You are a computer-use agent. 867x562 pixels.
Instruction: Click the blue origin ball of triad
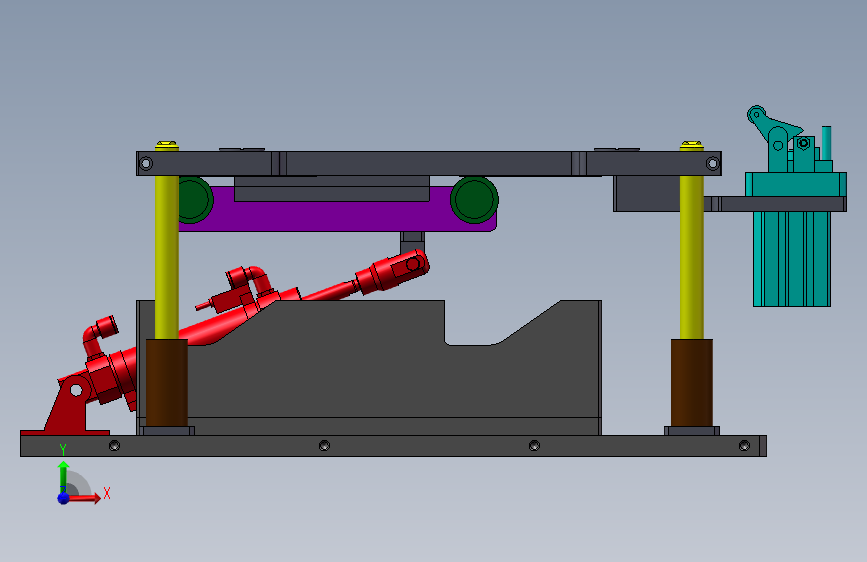(x=64, y=498)
